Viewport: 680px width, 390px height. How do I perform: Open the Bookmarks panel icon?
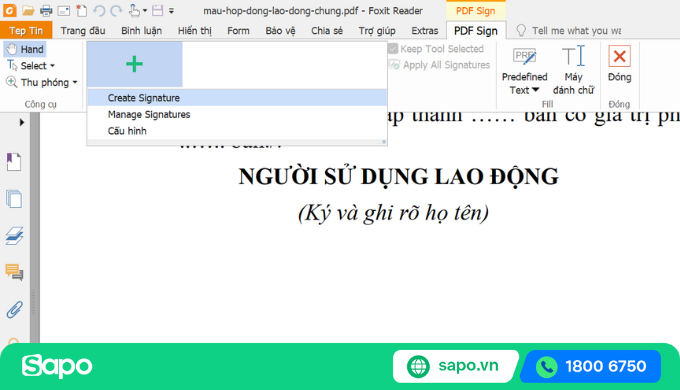pyautogui.click(x=14, y=162)
